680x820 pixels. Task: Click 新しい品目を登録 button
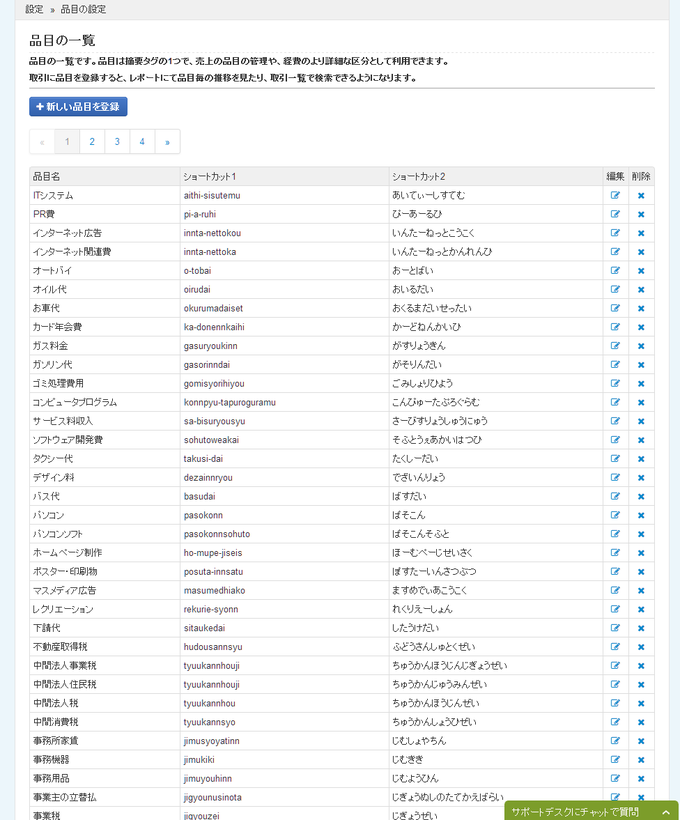tap(78, 107)
